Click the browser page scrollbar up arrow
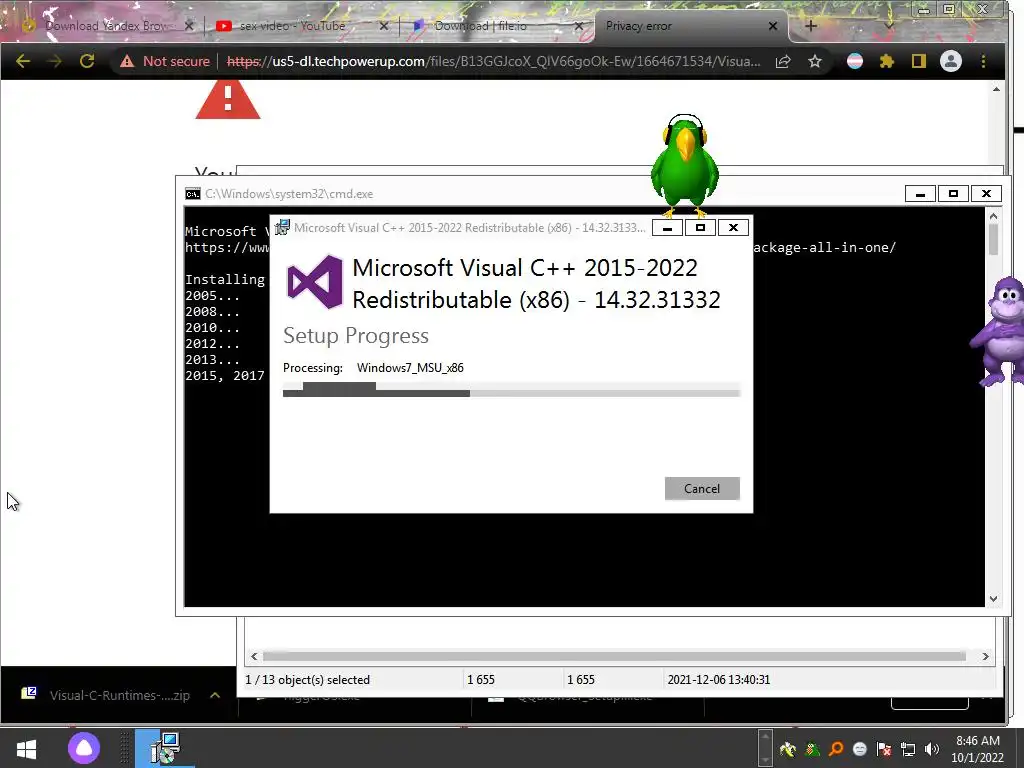This screenshot has height=768, width=1024. (997, 89)
